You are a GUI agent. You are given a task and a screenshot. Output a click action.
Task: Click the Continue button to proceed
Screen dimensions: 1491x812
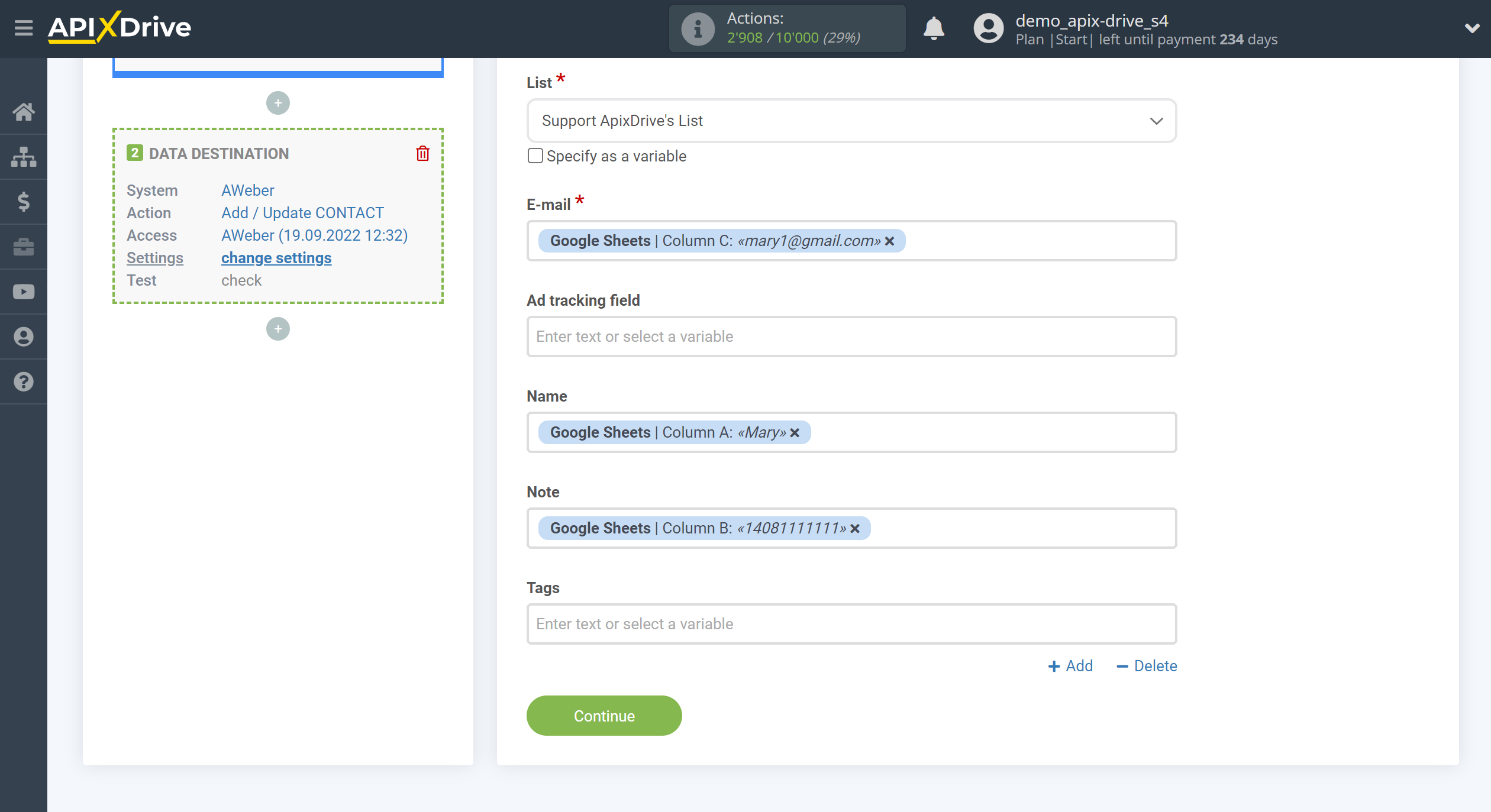pos(603,715)
